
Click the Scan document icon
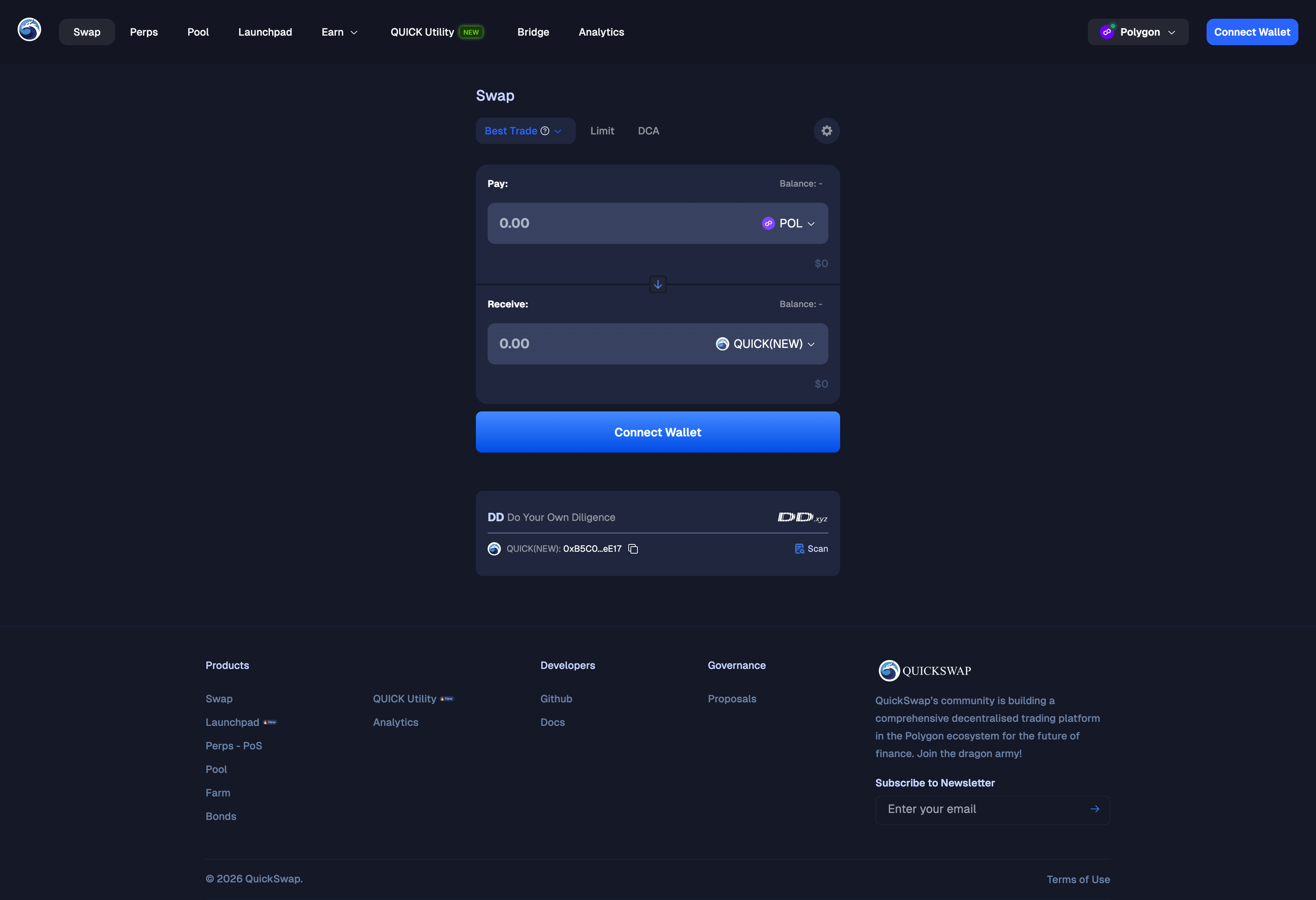799,549
